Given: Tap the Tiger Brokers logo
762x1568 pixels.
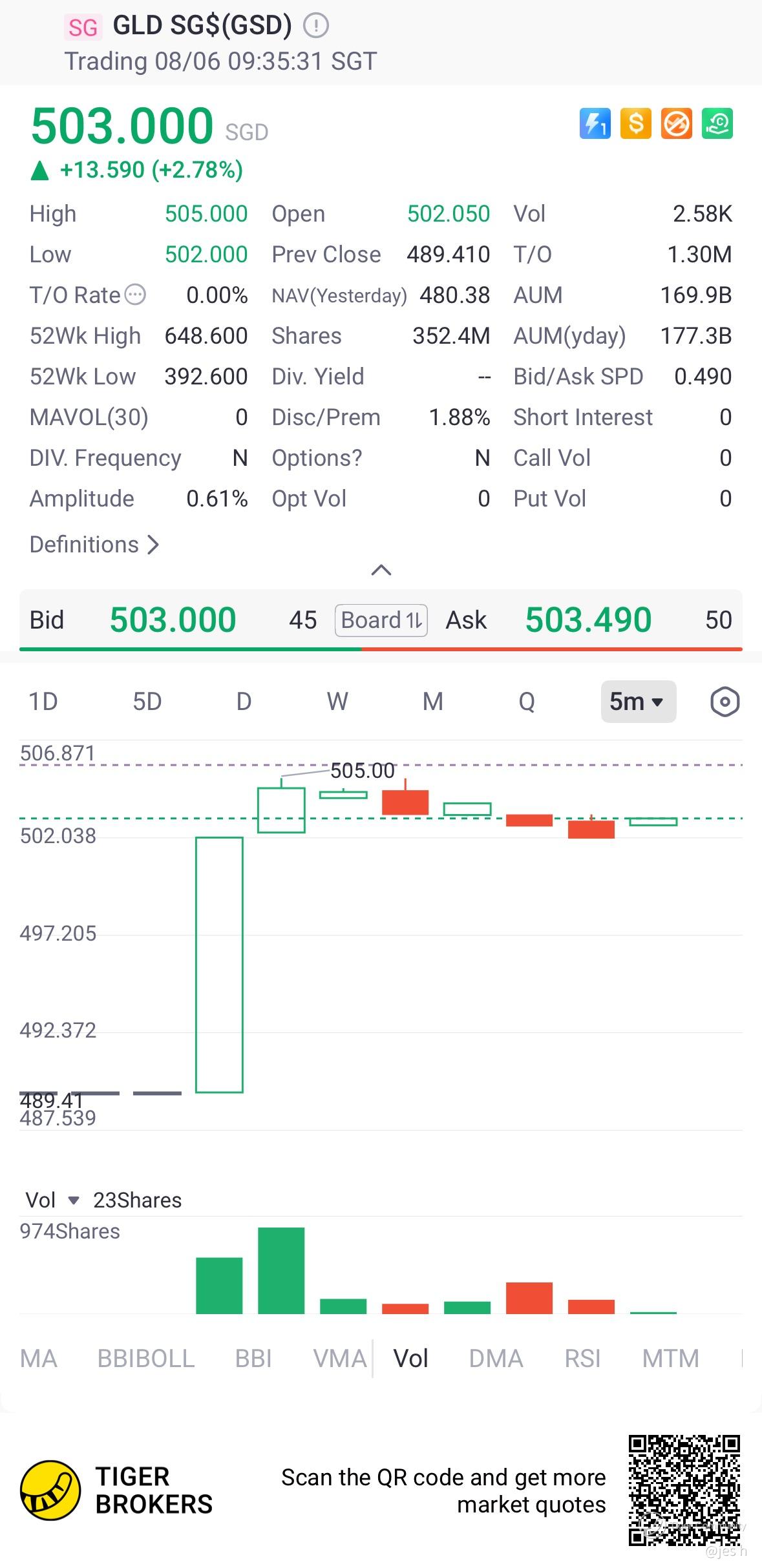Looking at the screenshot, I should [x=51, y=1490].
